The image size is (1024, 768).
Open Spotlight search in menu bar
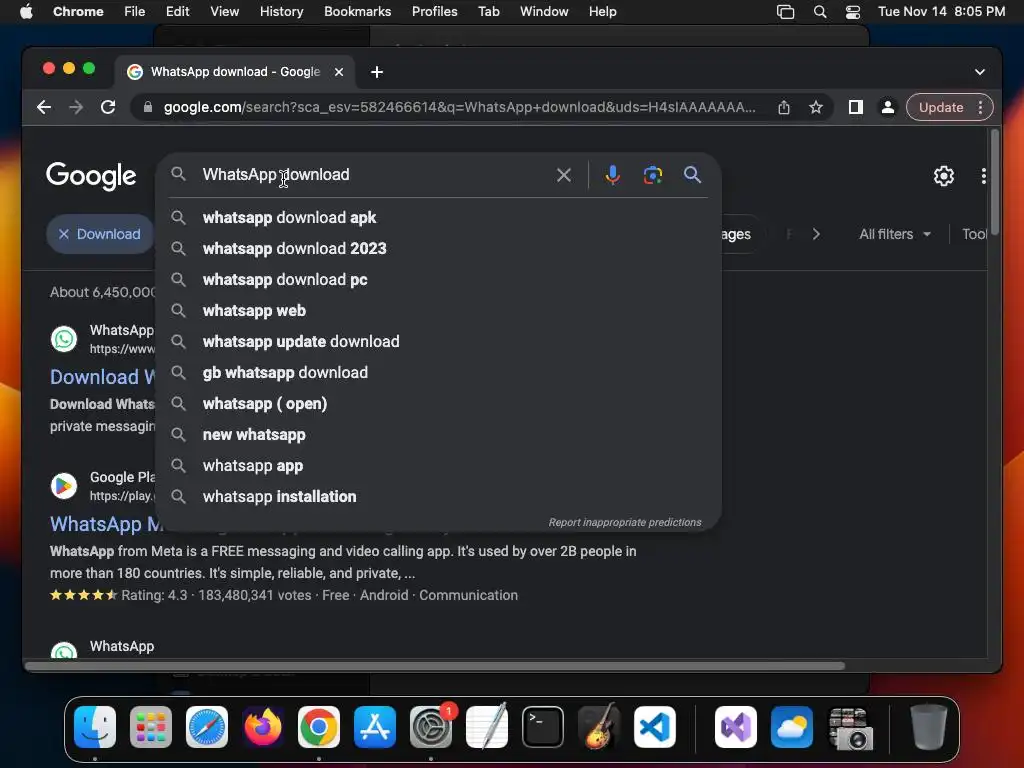[x=820, y=12]
